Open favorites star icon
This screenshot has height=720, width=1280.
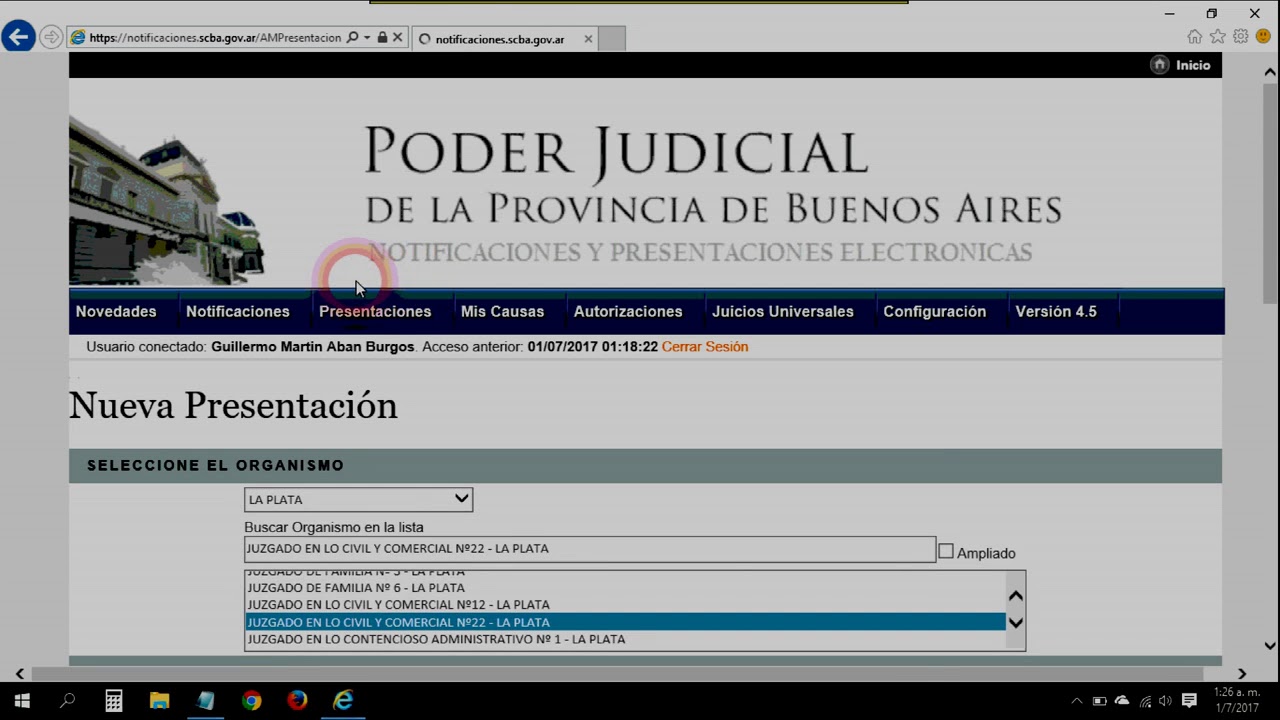(x=1217, y=37)
